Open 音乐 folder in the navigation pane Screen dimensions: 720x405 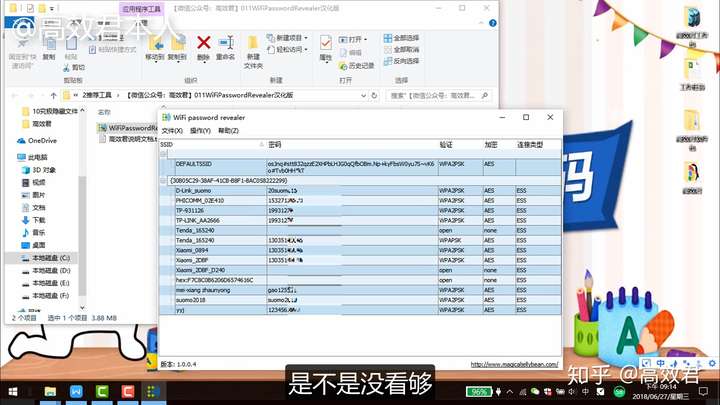coord(34,232)
